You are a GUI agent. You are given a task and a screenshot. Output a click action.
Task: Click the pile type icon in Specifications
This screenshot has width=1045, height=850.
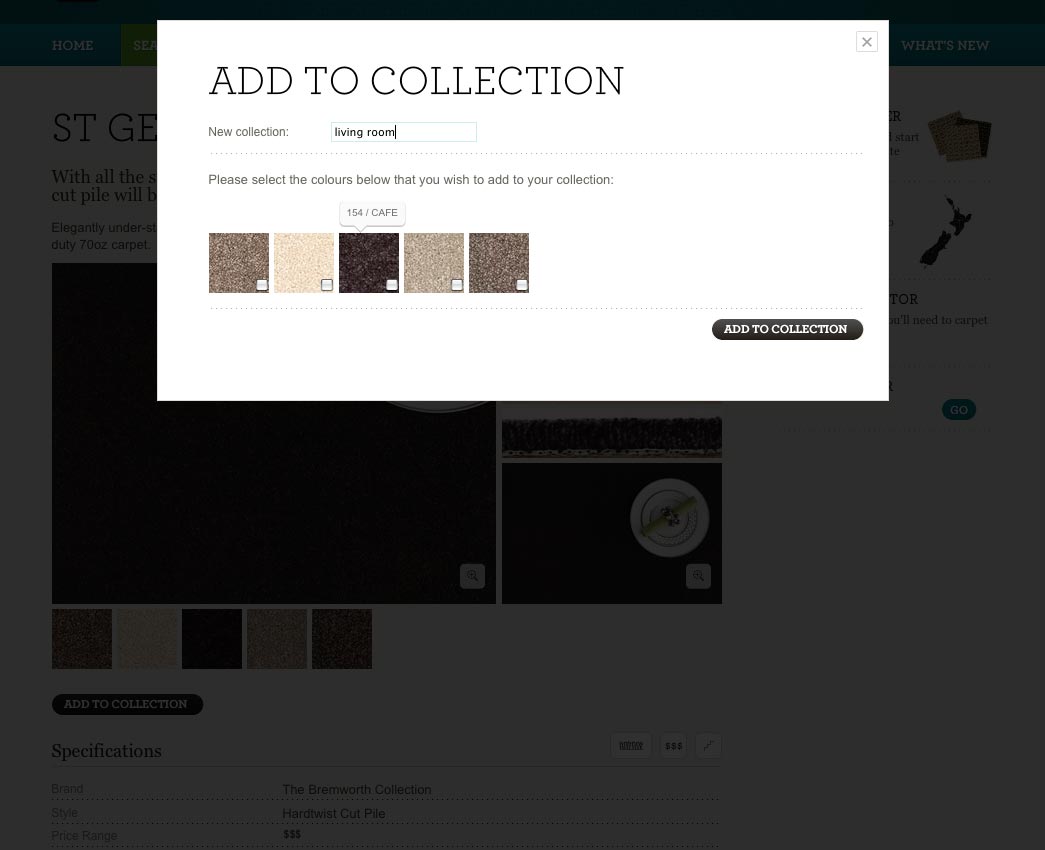click(x=631, y=745)
